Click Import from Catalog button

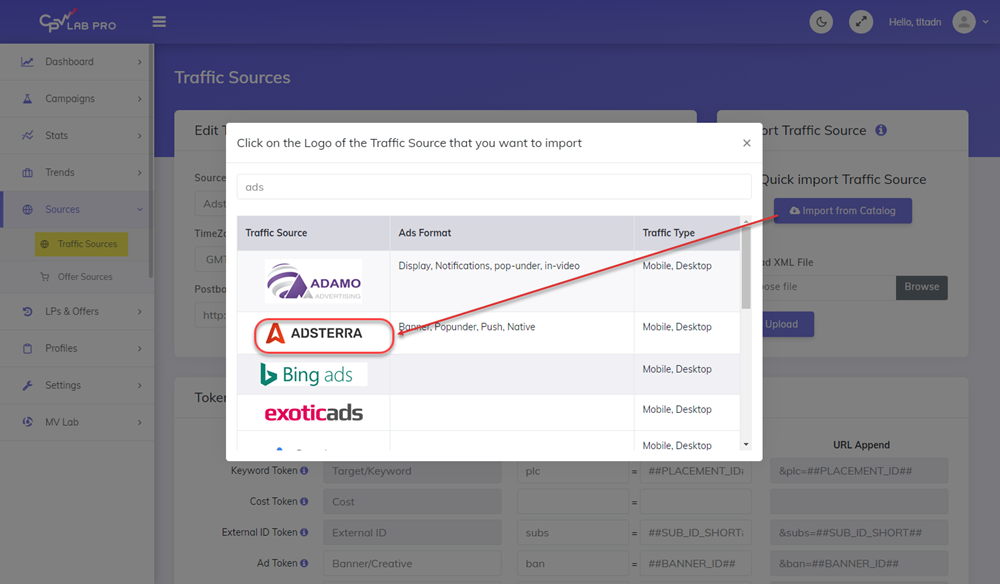[842, 210]
